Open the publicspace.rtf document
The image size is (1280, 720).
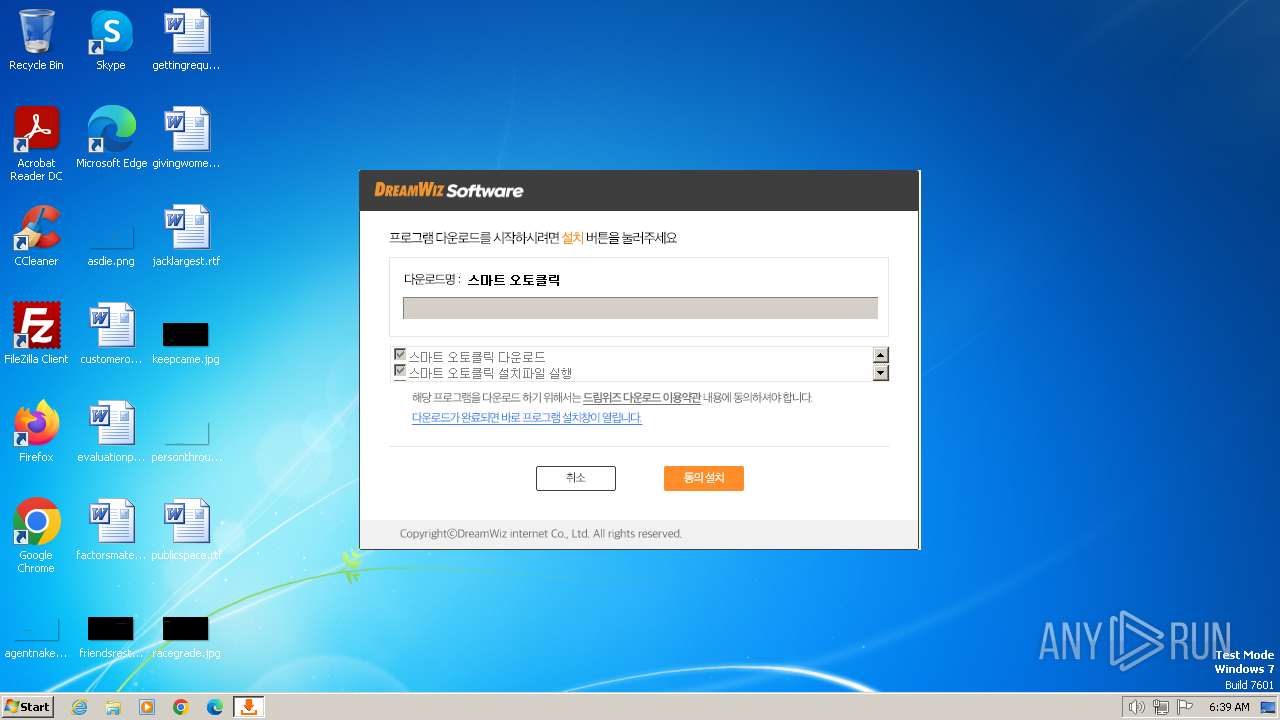186,530
